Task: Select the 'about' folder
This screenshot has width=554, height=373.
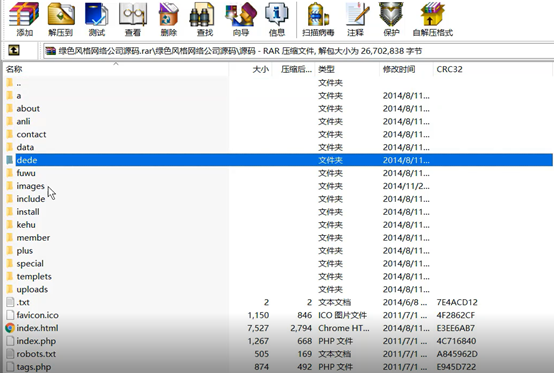Action: point(28,108)
